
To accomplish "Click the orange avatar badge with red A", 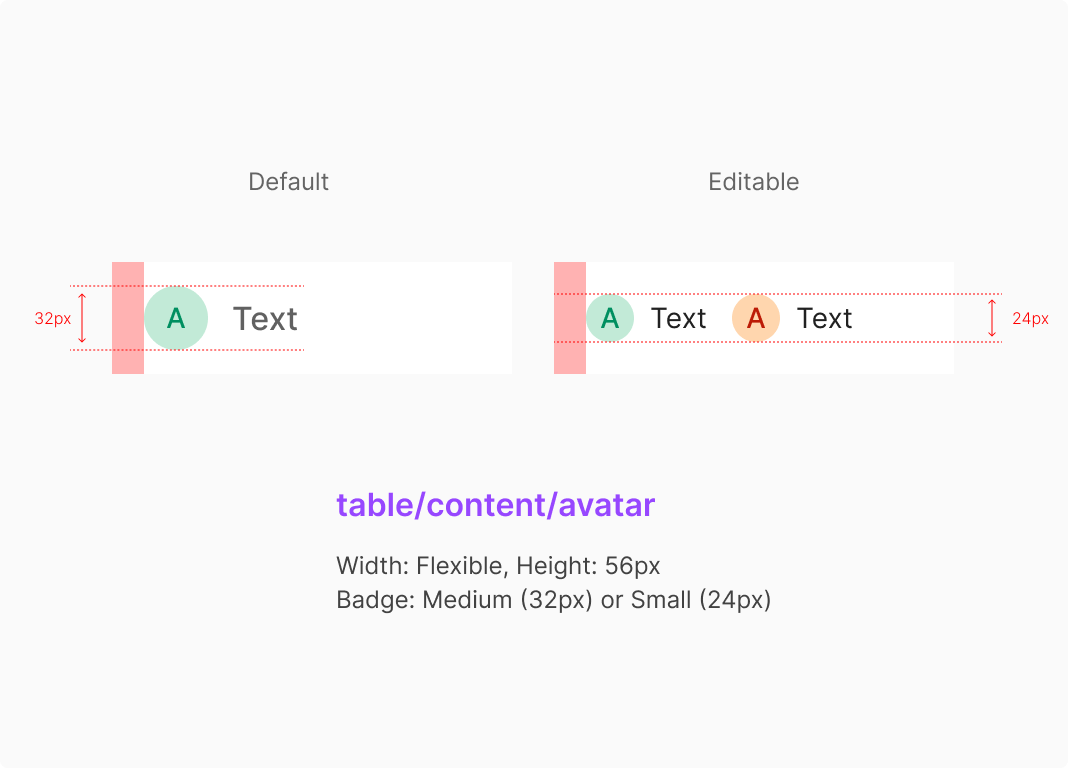I will tap(756, 318).
